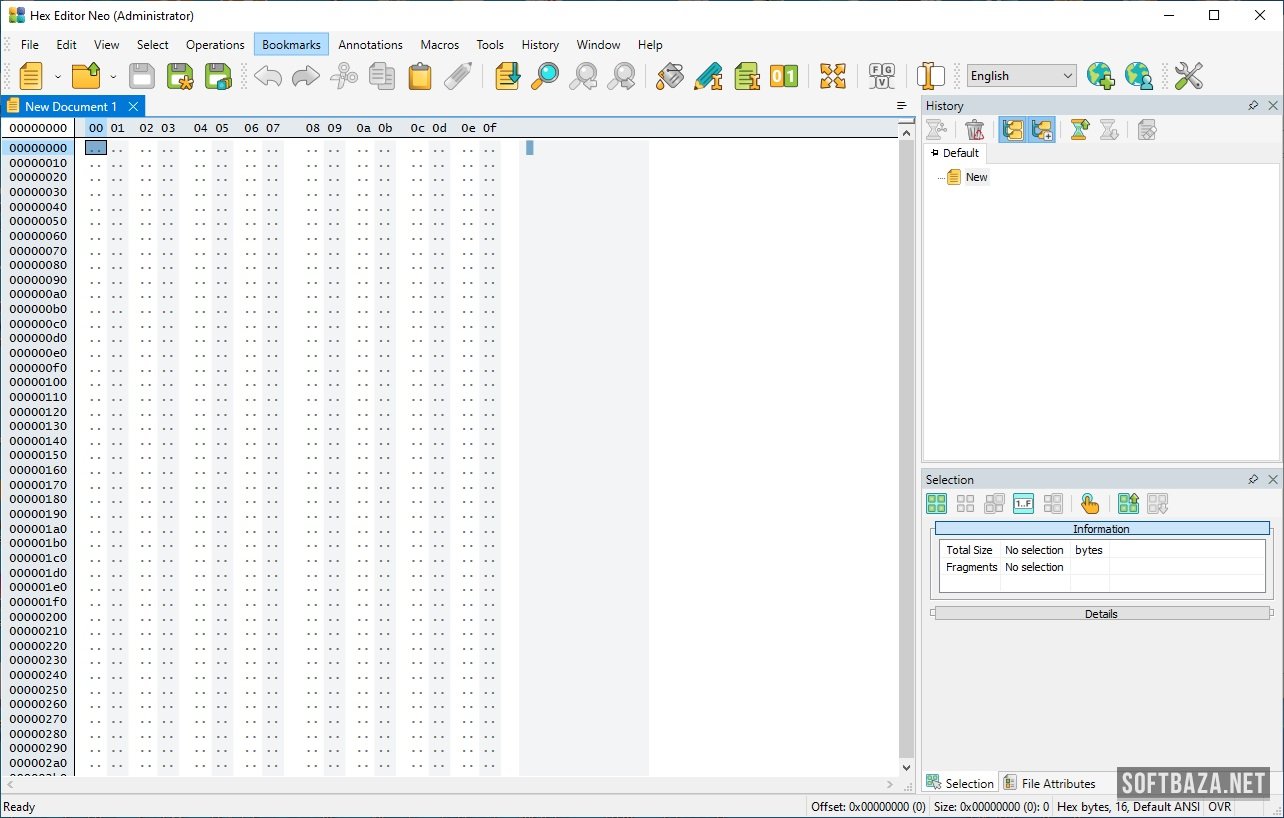Expand the Details section bar
The image size is (1284, 818).
(1101, 614)
